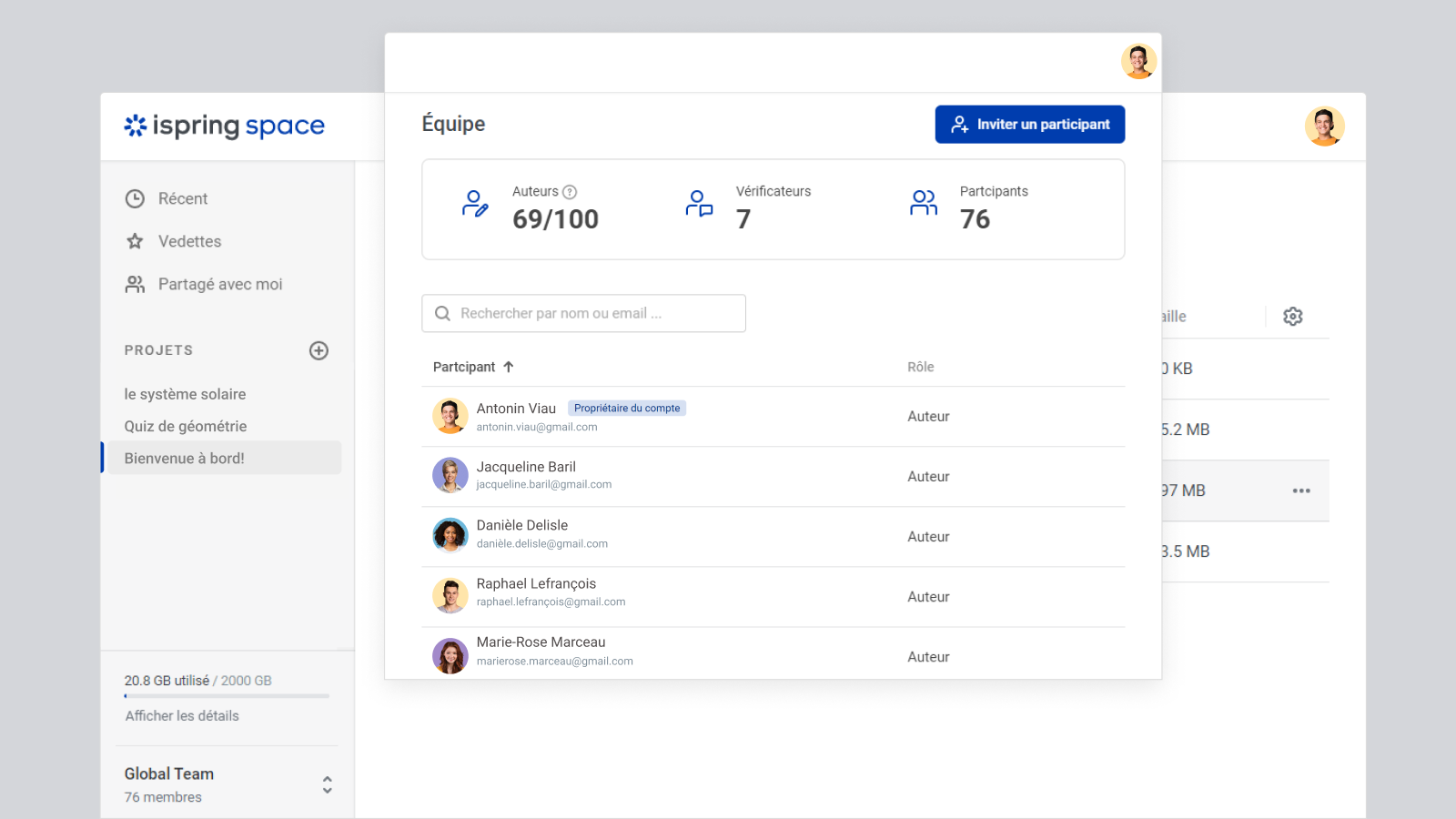Focus the Rechercher par nom ou email field

pyautogui.click(x=583, y=313)
